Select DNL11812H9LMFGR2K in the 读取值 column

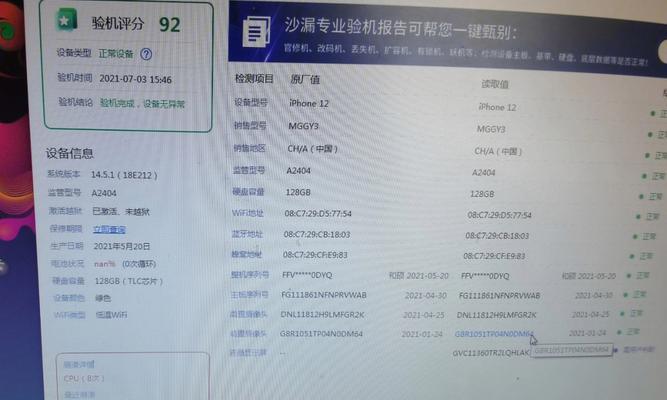[x=496, y=315]
